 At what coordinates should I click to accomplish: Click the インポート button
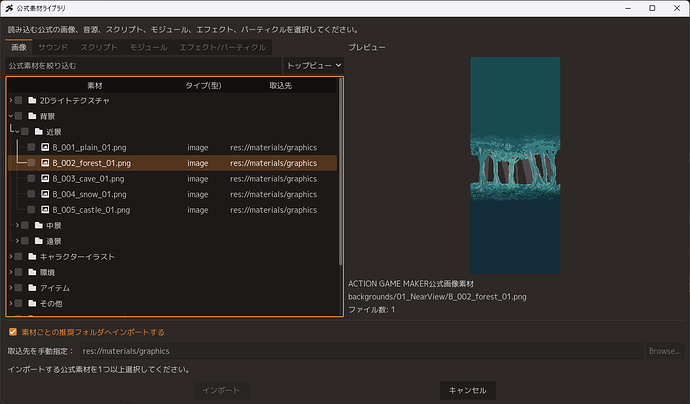221,390
